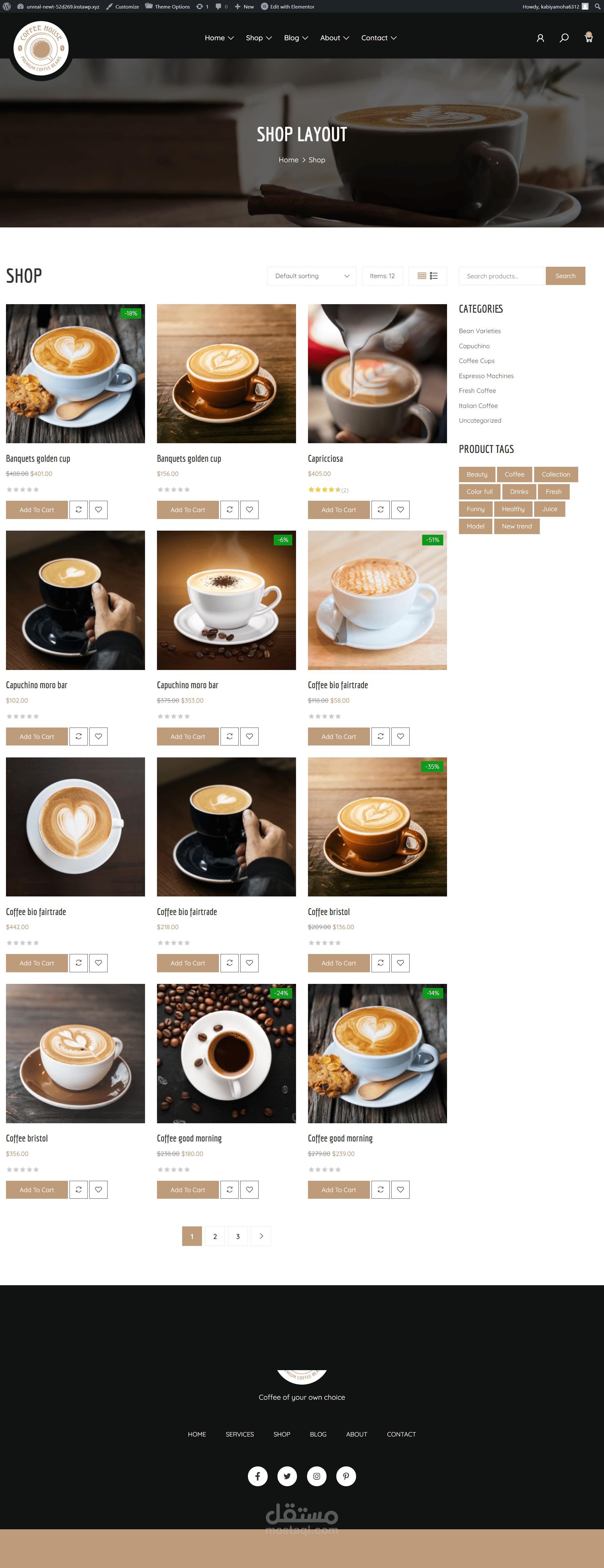Image resolution: width=604 pixels, height=1568 pixels.
Task: Compare the Capricciosa product using refresh icon
Action: point(381,510)
